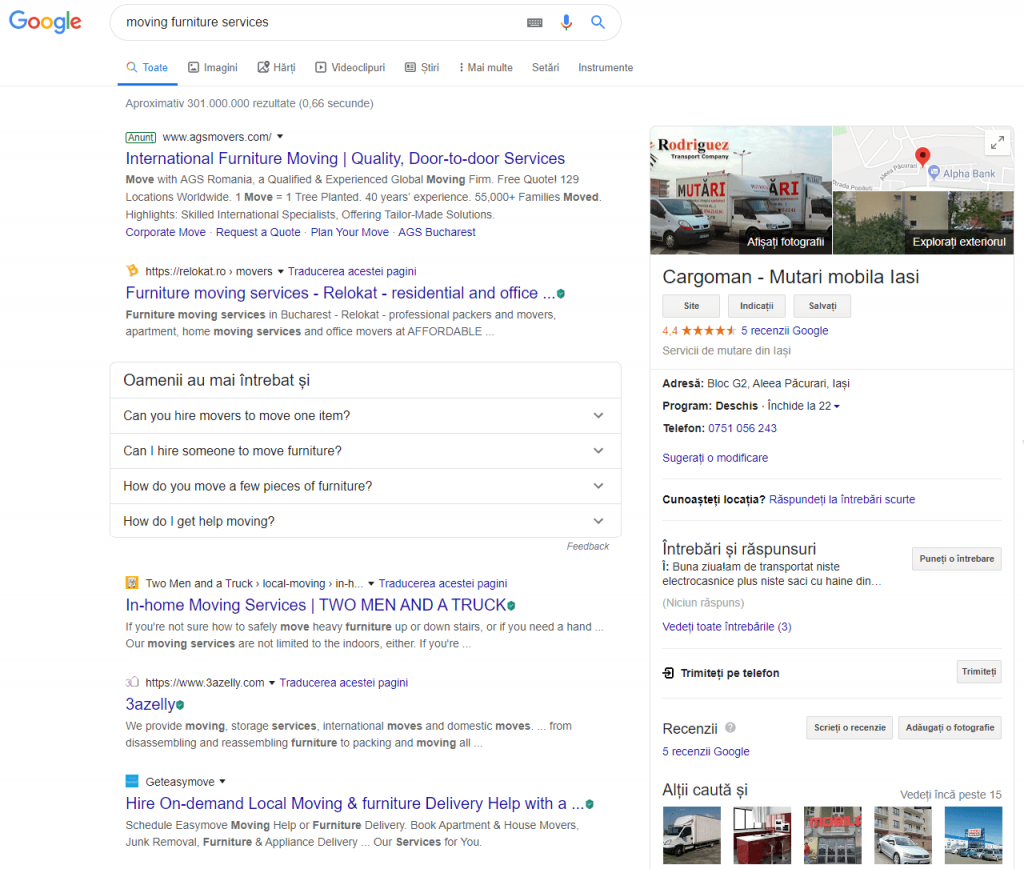The width and height of the screenshot is (1024, 869).
Task: Open the Instrumente options
Action: tap(605, 68)
